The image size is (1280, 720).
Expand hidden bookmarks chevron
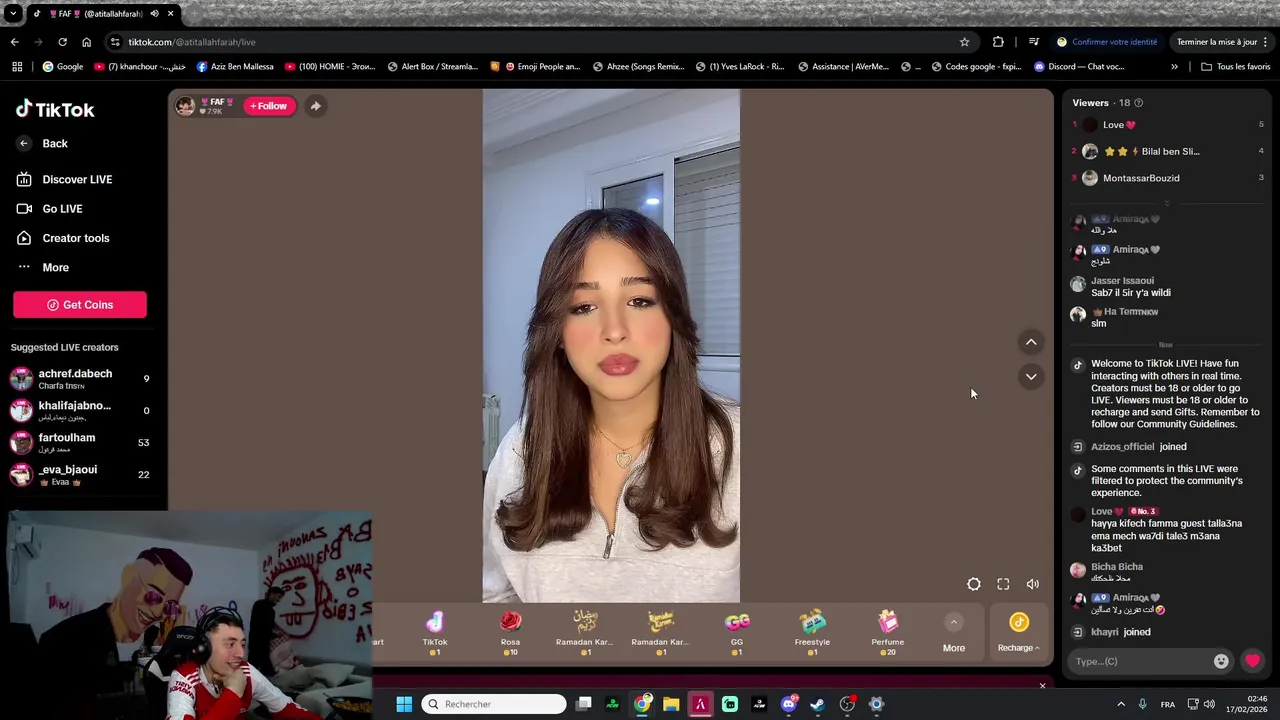click(x=1174, y=67)
